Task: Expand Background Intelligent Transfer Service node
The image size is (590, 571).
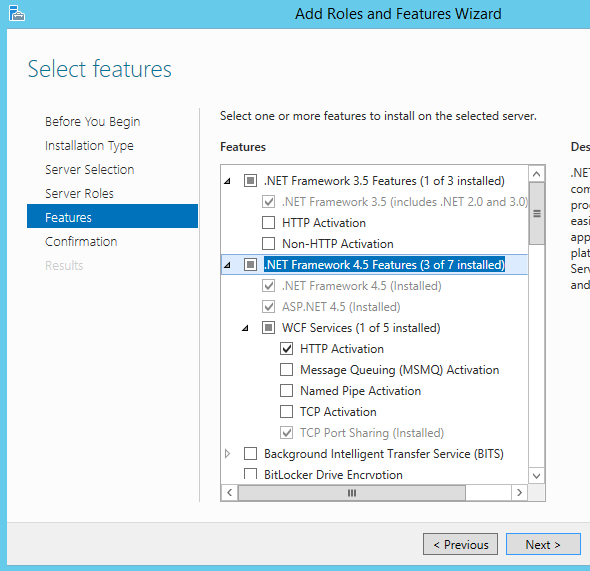Action: click(x=227, y=454)
